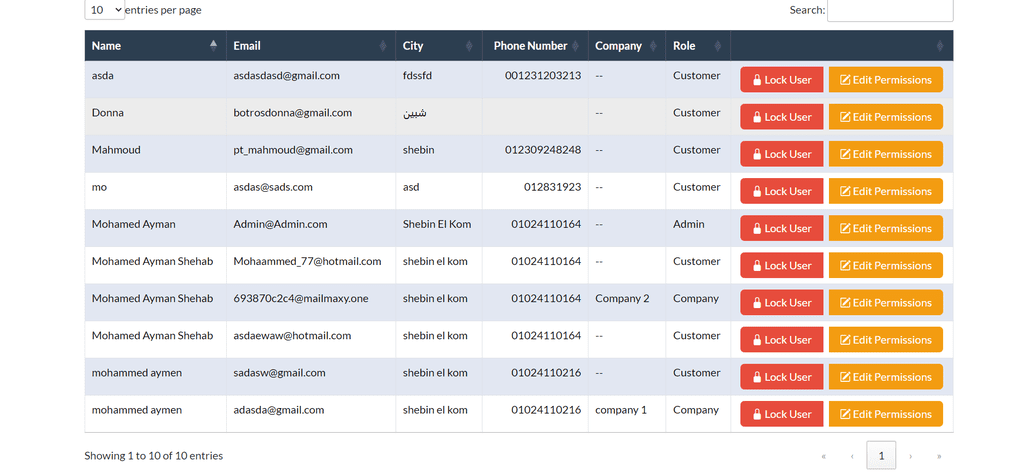Click inside the Search input field

[889, 10]
